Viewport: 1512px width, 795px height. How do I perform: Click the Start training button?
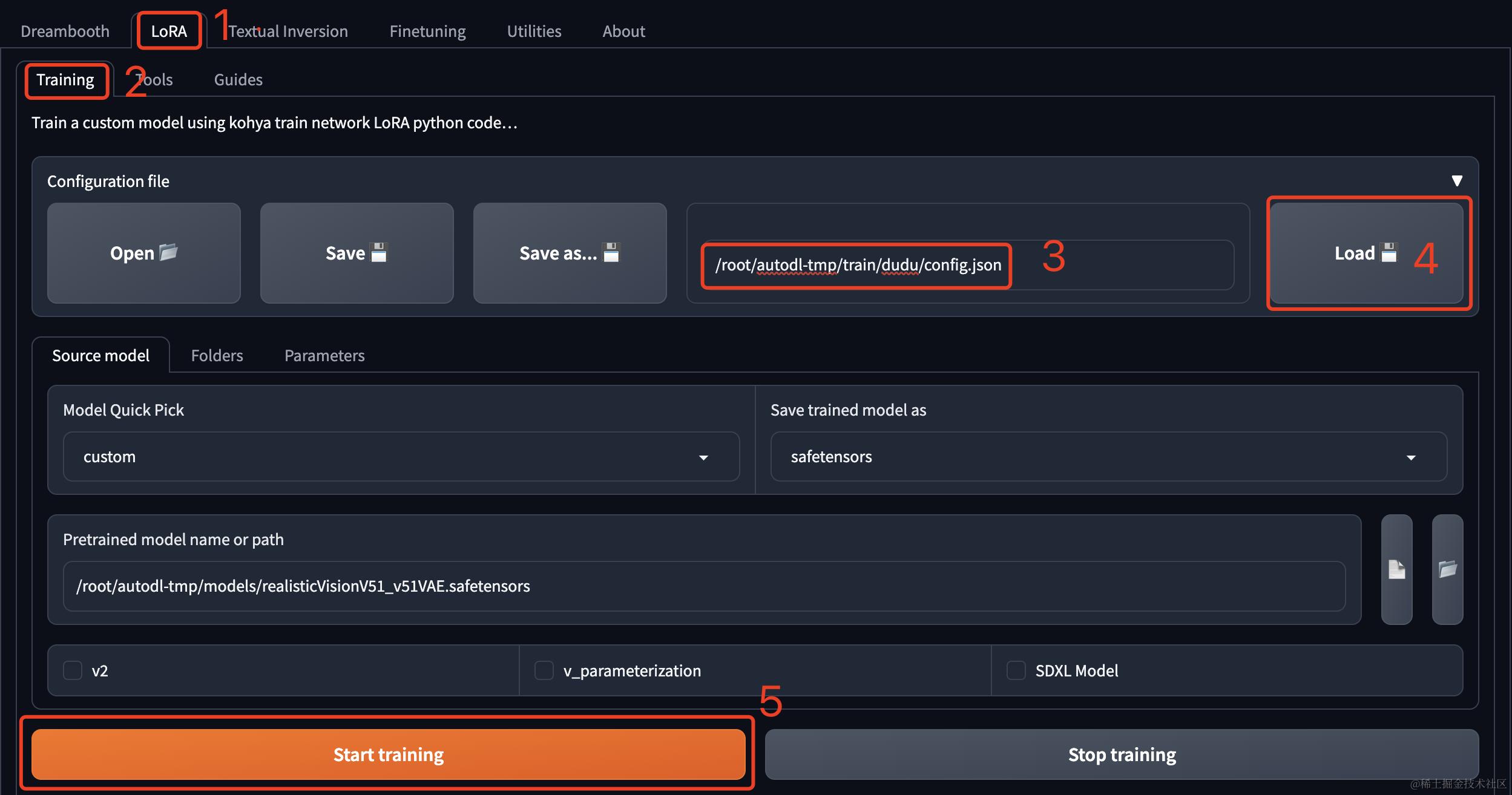388,754
